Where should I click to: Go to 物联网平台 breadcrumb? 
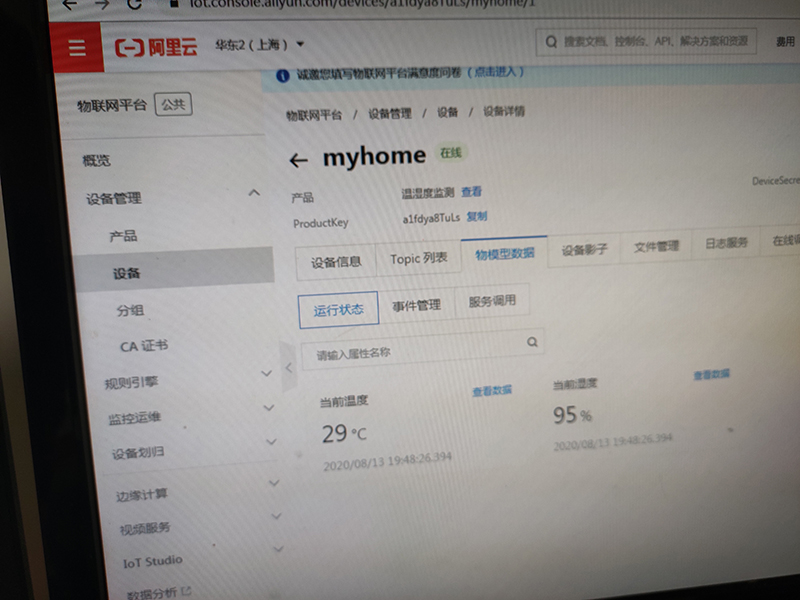pyautogui.click(x=314, y=115)
